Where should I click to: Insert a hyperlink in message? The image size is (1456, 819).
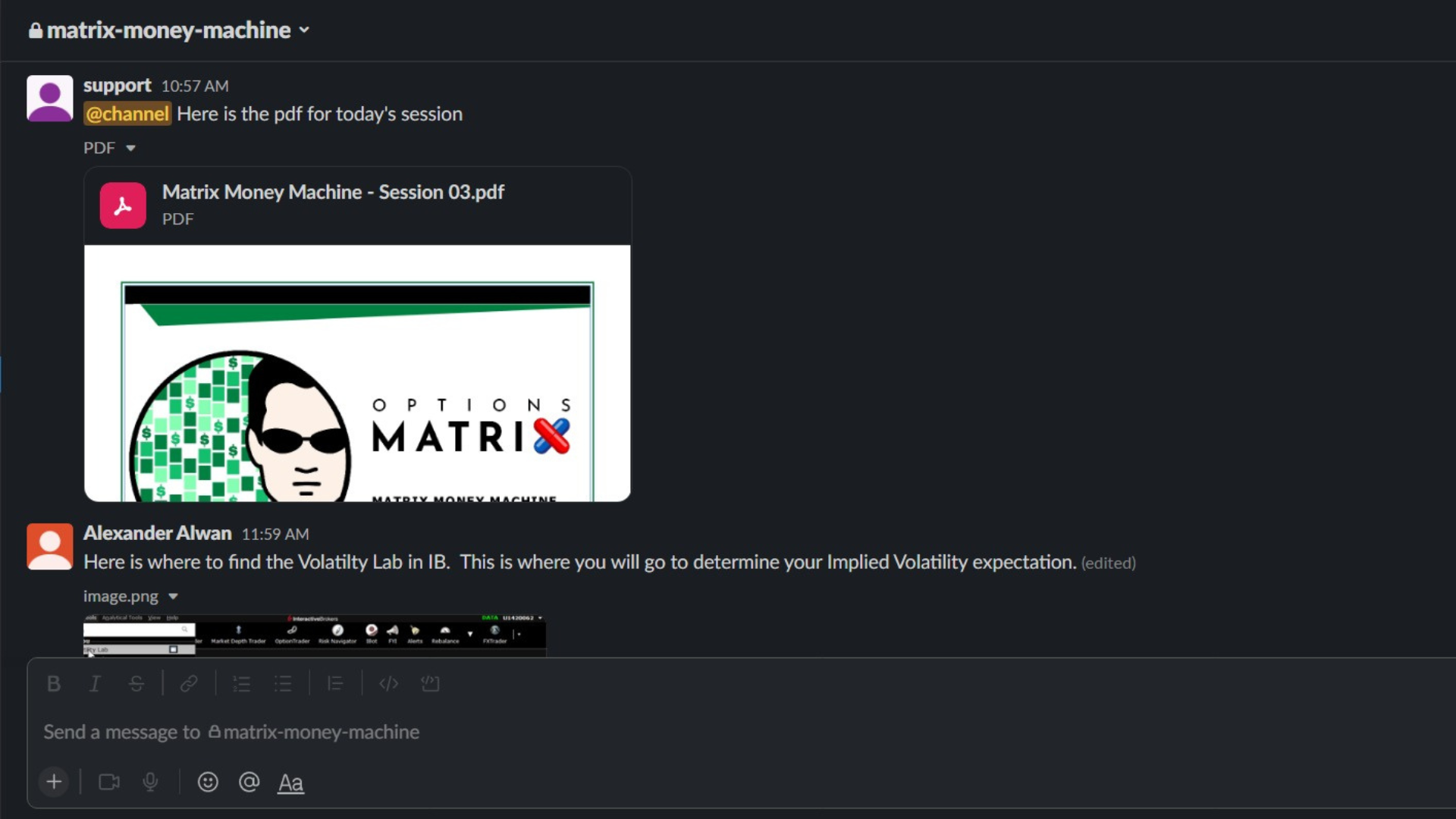189,684
